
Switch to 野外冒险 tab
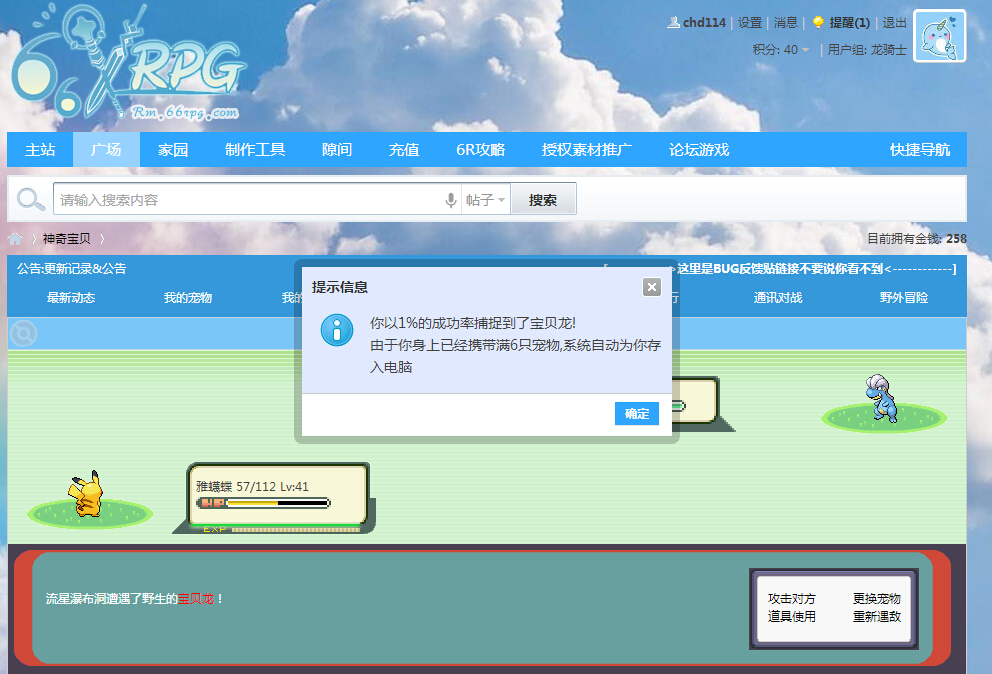[x=903, y=297]
